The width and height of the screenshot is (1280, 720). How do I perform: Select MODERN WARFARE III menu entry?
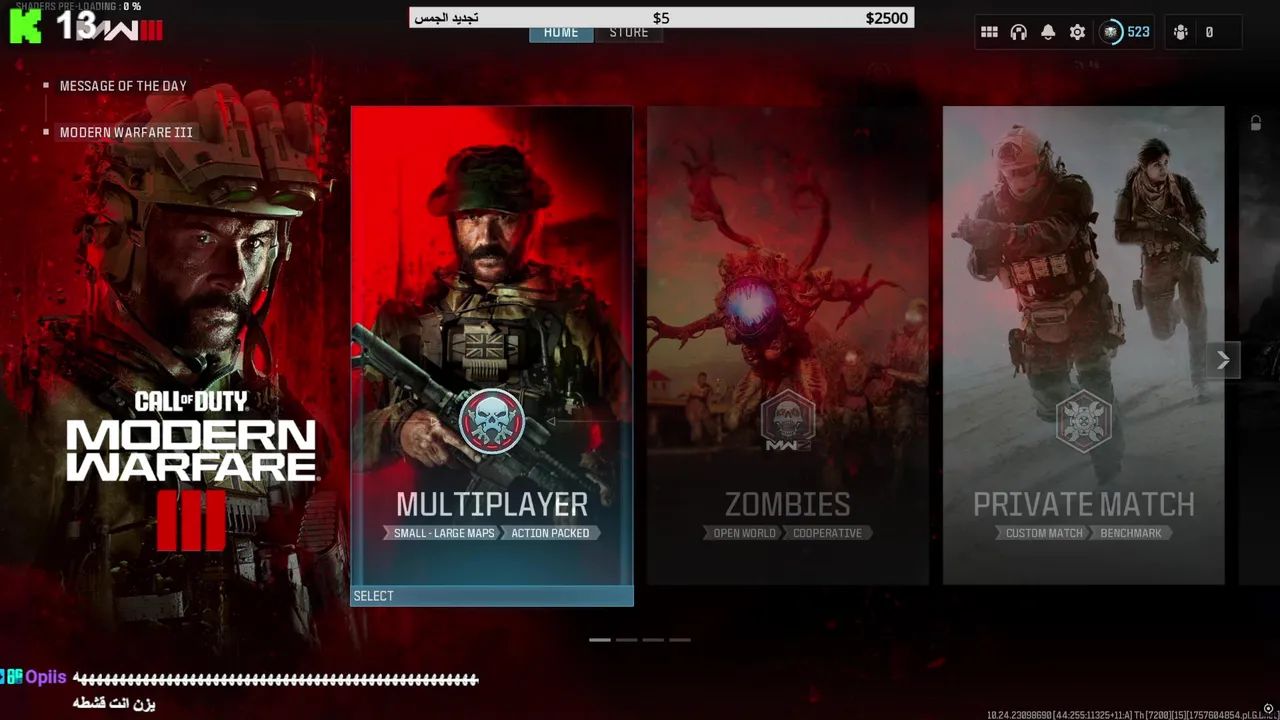click(x=126, y=132)
